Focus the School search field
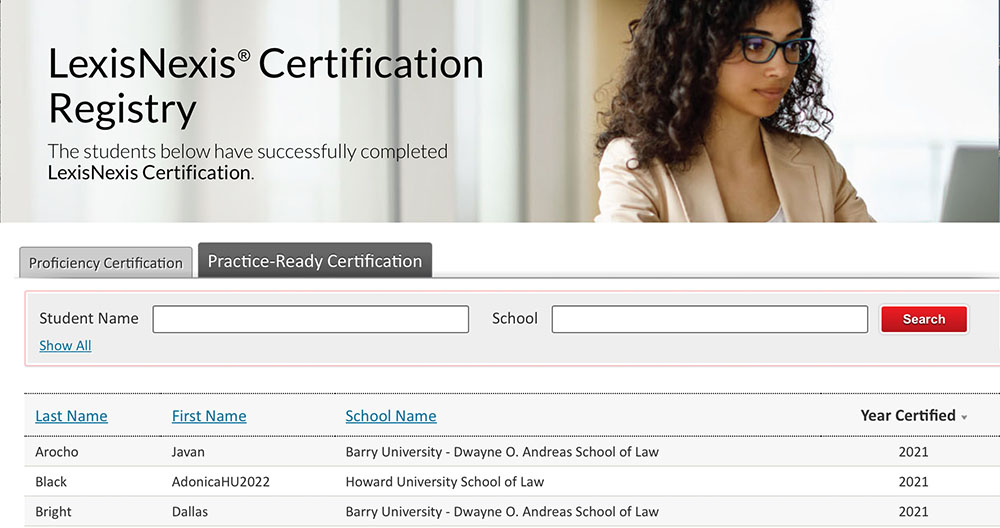Viewport: 1000px width, 528px height. pos(710,319)
